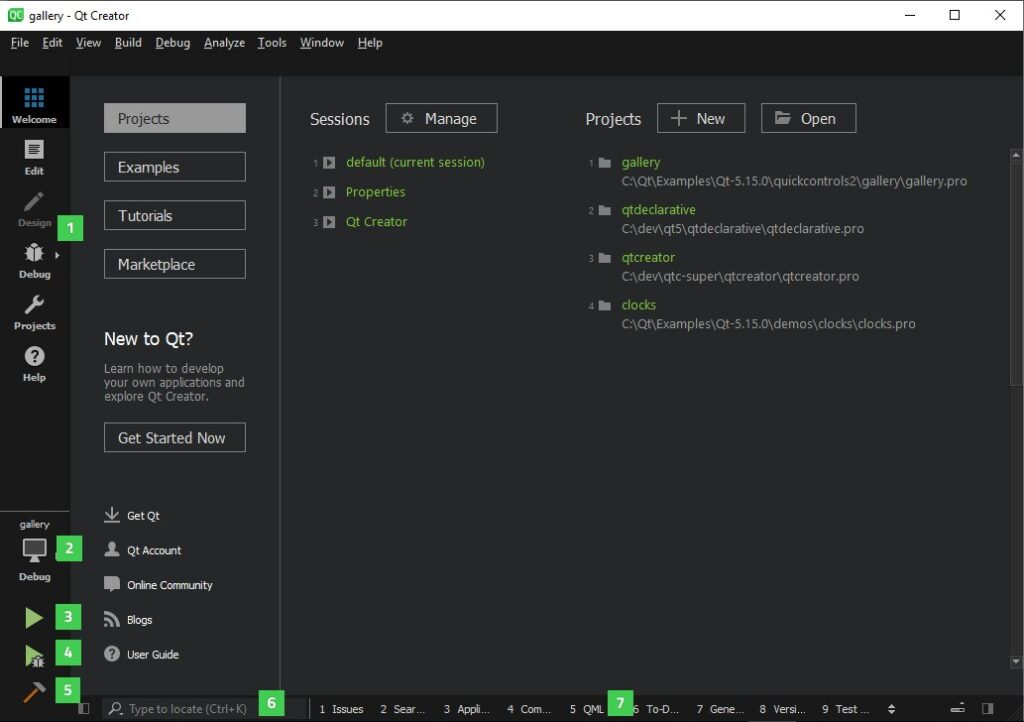
Task: Build the project using the hammer icon
Action: (x=33, y=690)
